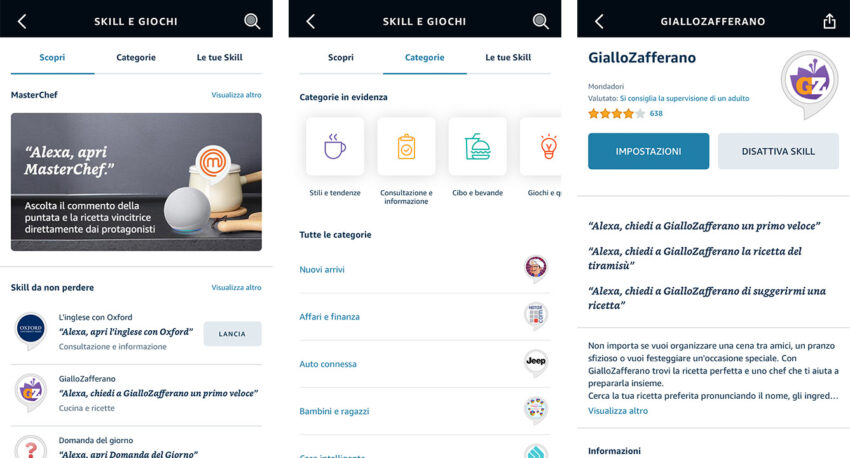Select Le tue Skill tab in middle screen

[x=508, y=57]
